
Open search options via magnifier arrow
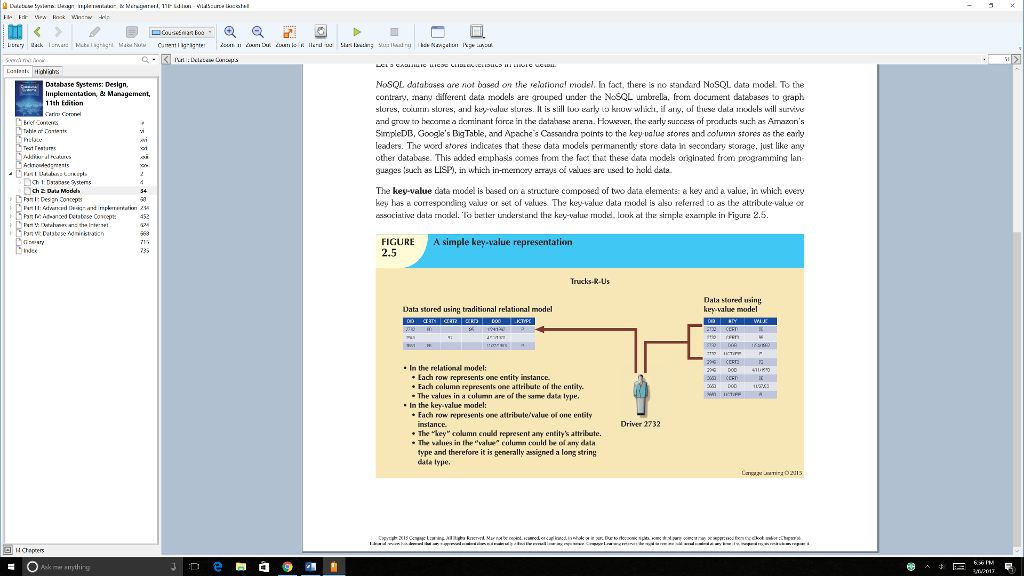tap(153, 60)
